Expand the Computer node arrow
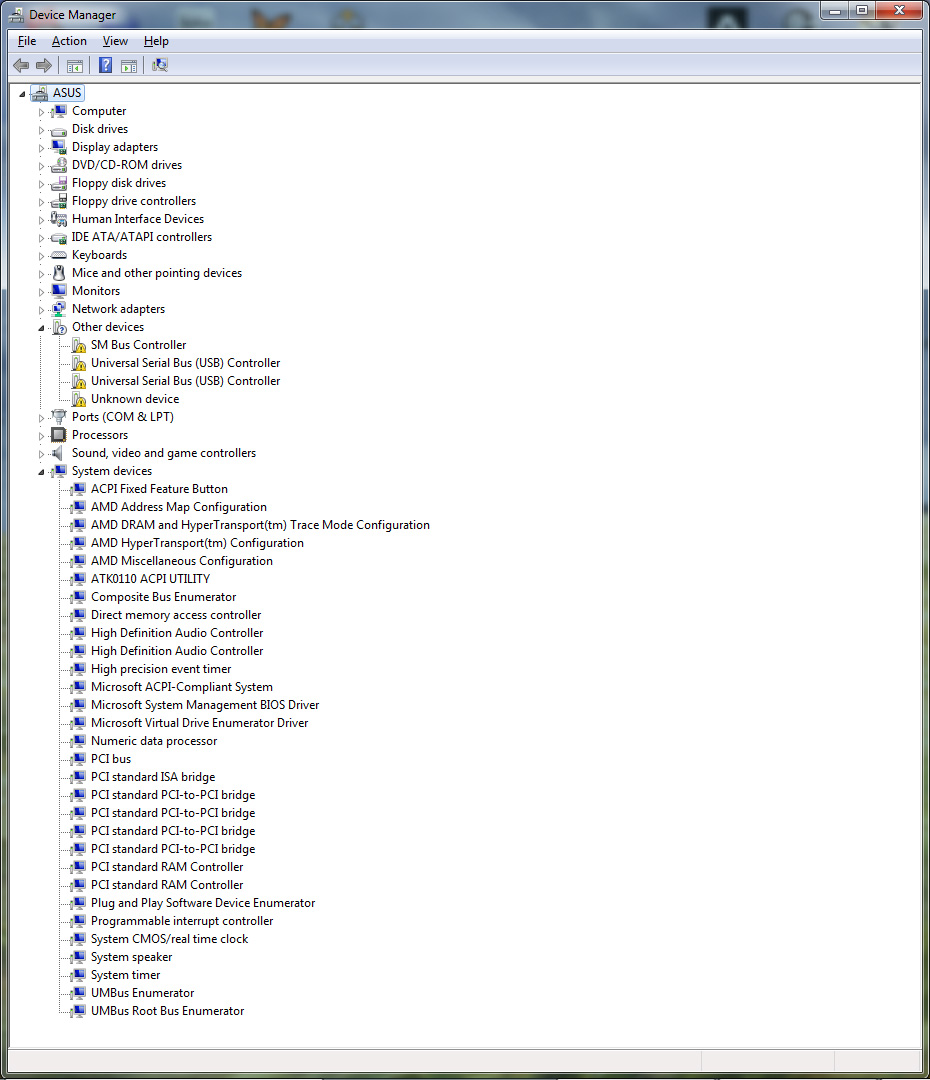Image resolution: width=930 pixels, height=1080 pixels. point(41,112)
